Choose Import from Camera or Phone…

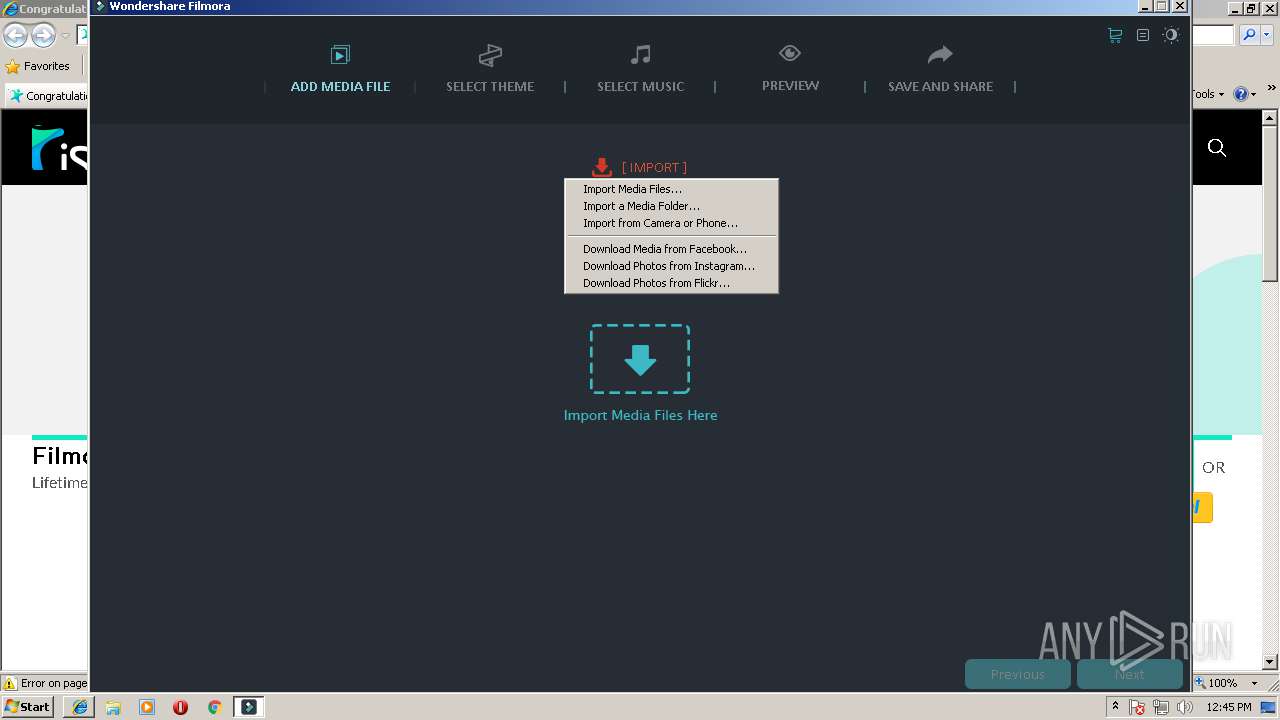pyautogui.click(x=671, y=223)
